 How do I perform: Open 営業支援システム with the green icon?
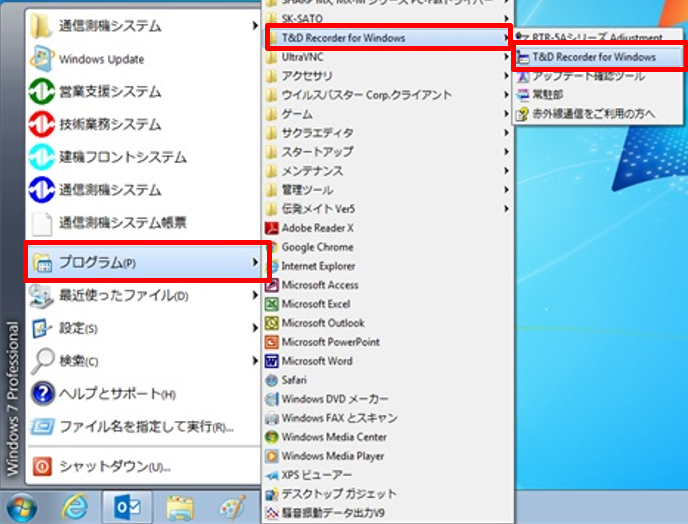pos(143,92)
